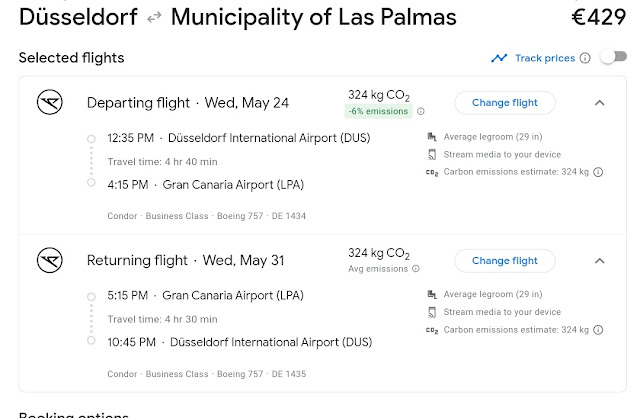The height and width of the screenshot is (418, 640).
Task: Click the round-trip arrows icon in title
Action: [154, 18]
